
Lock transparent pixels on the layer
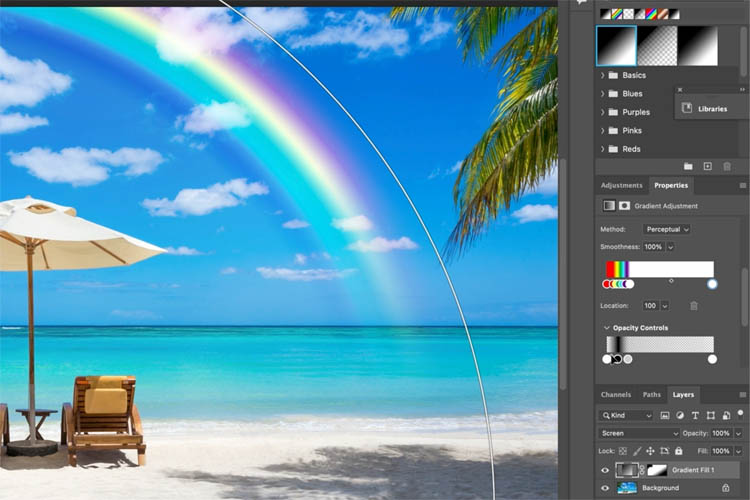pos(622,451)
